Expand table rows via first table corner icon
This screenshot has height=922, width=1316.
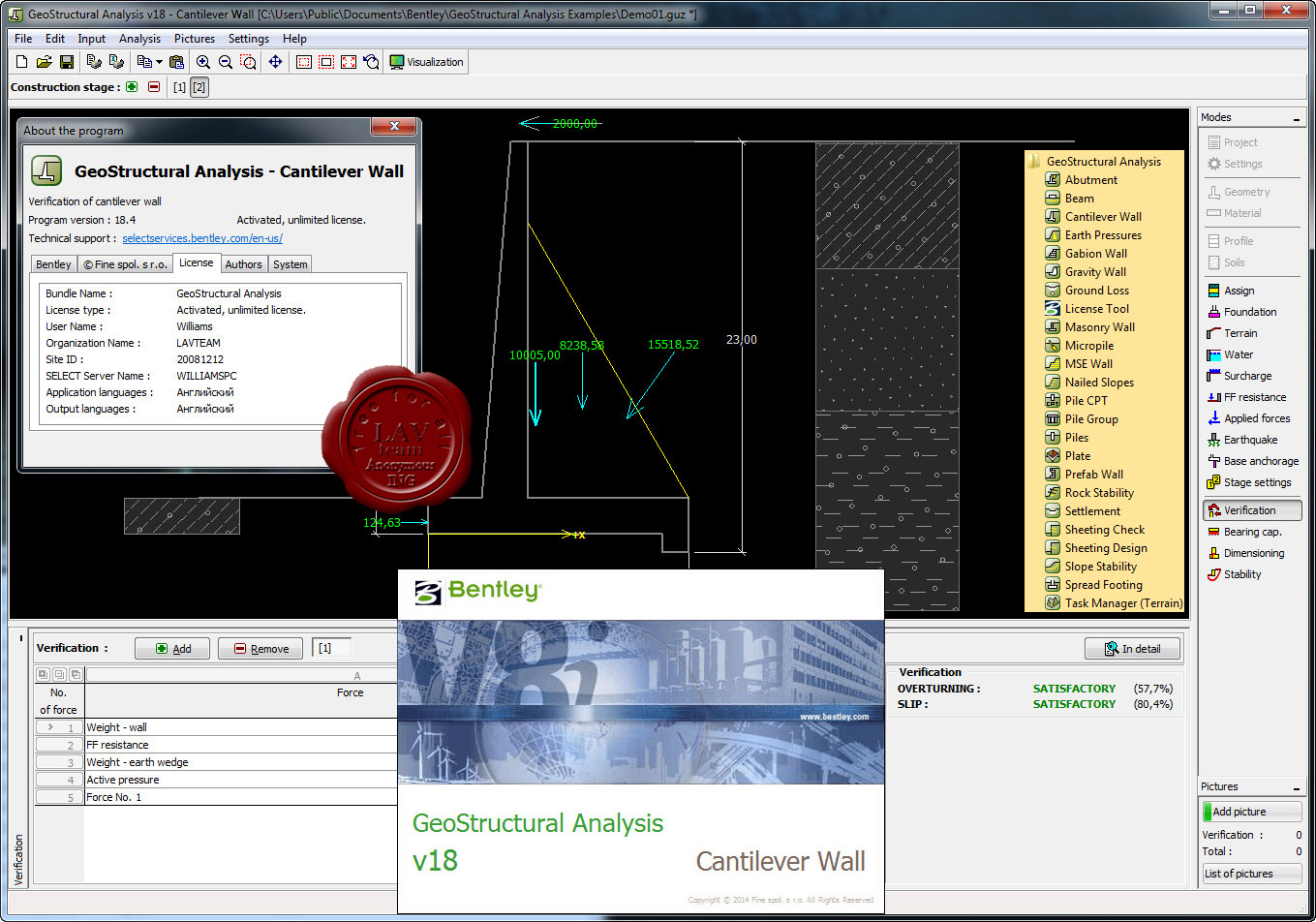tap(43, 674)
